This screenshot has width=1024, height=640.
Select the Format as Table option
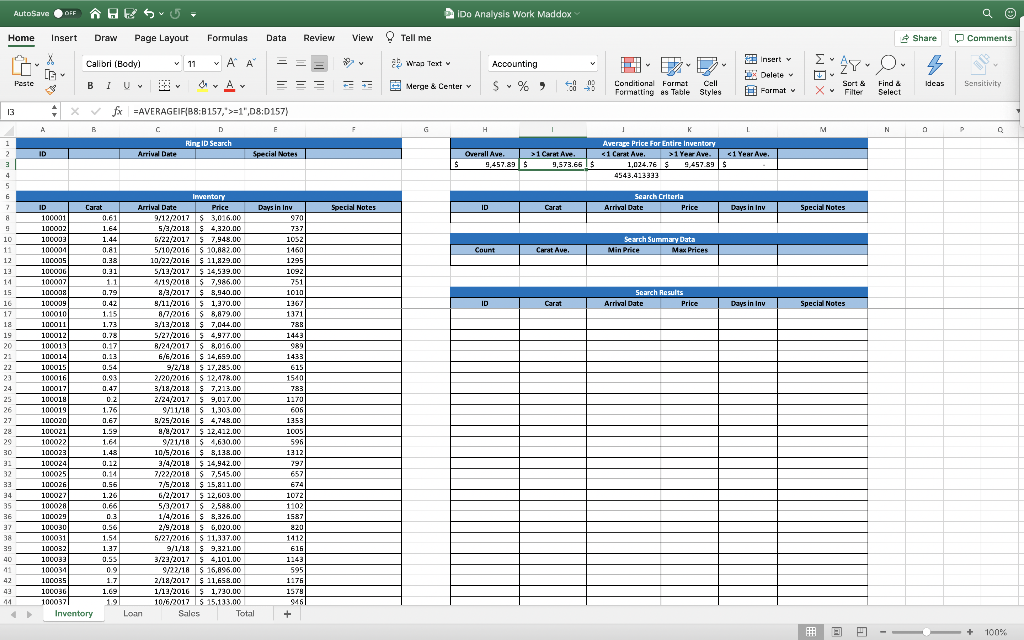point(673,73)
